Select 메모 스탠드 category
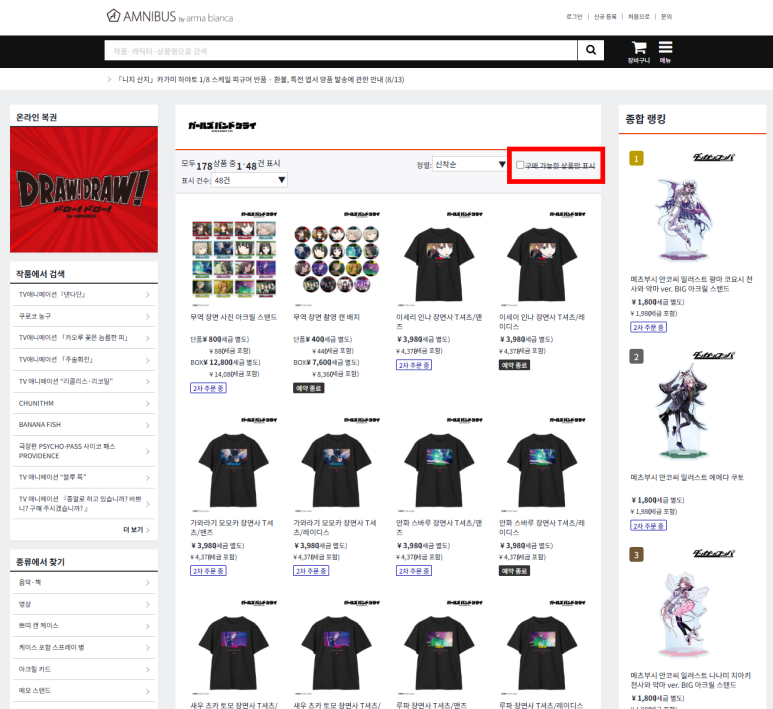Viewport: 773px width, 709px height. [84, 691]
